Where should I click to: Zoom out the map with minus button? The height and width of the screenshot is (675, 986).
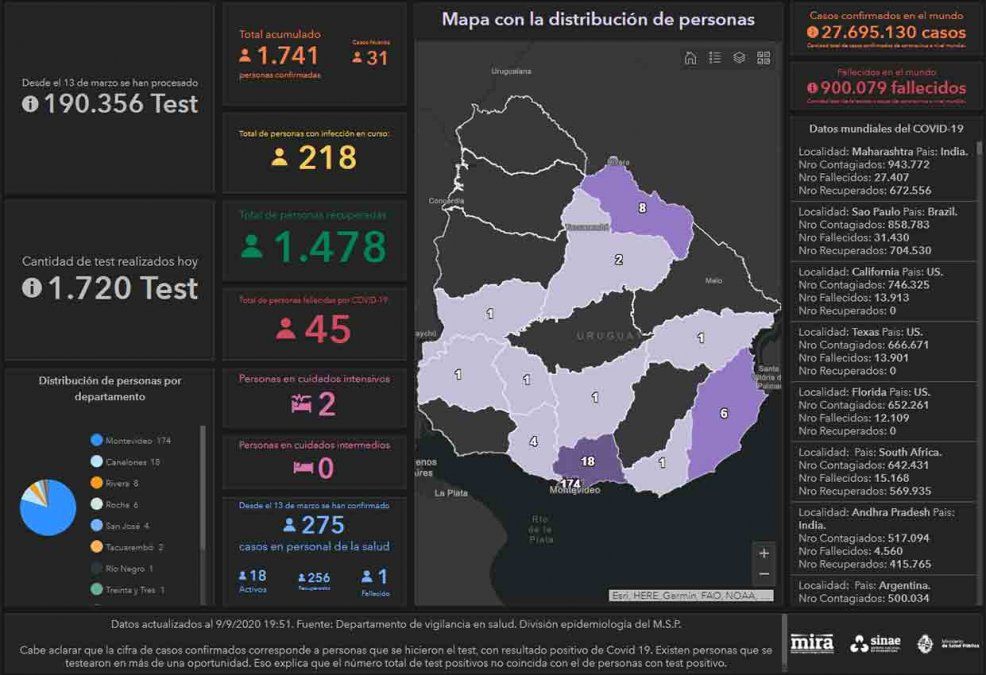point(764,574)
